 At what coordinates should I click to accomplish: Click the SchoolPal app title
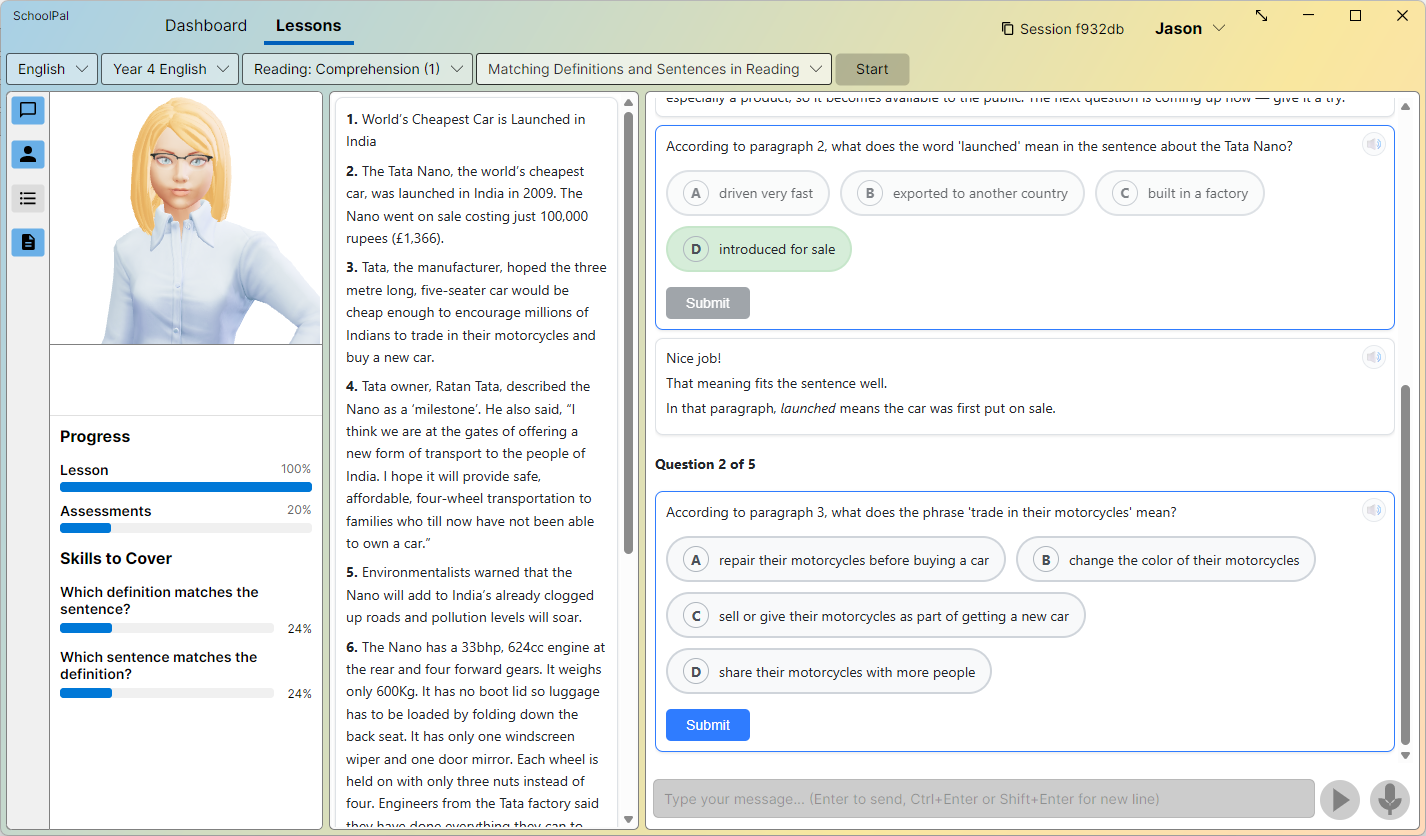41,15
